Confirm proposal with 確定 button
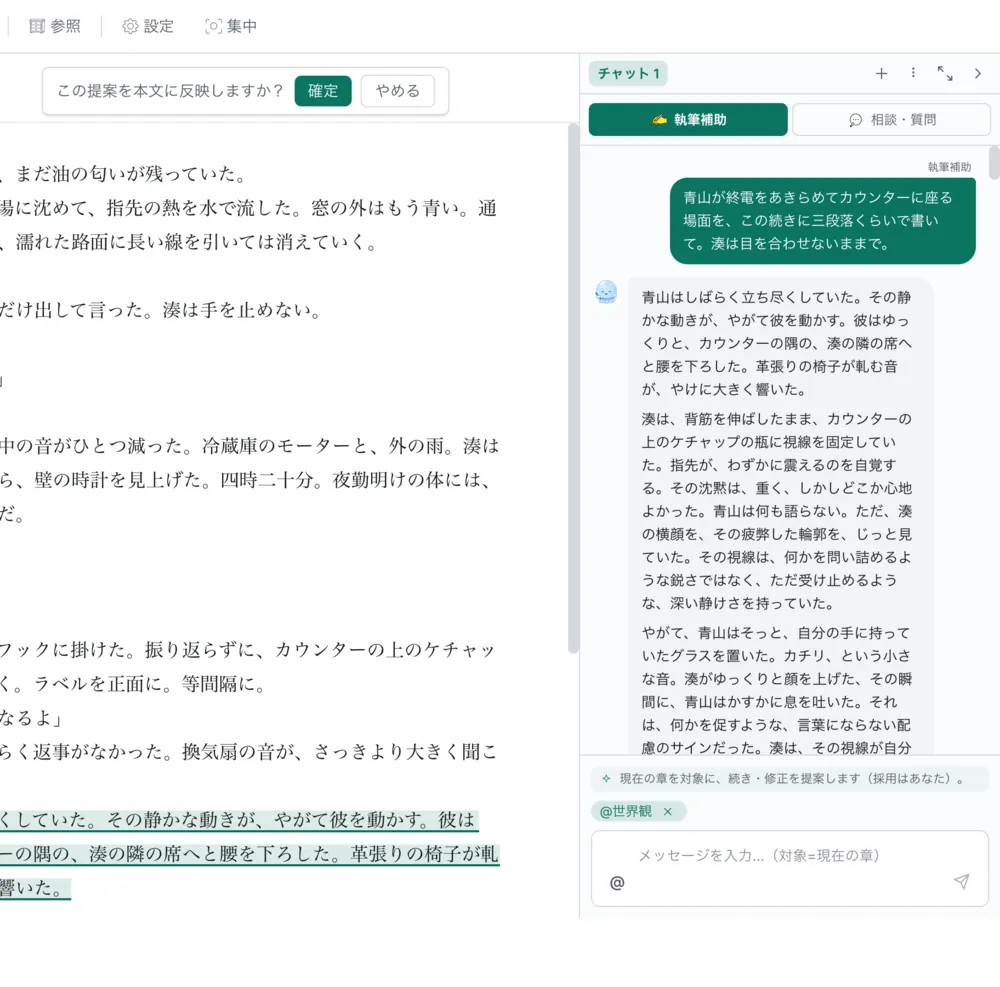Viewport: 1000px width, 987px height. pos(323,91)
